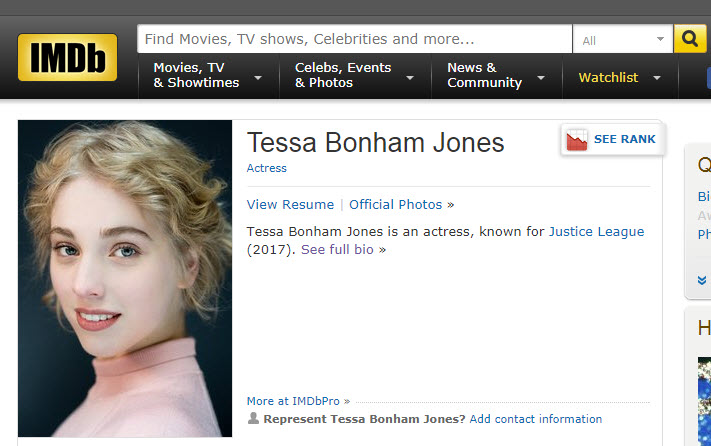Click the SEE RANK button
Viewport: 711px width, 446px height.
(x=613, y=140)
